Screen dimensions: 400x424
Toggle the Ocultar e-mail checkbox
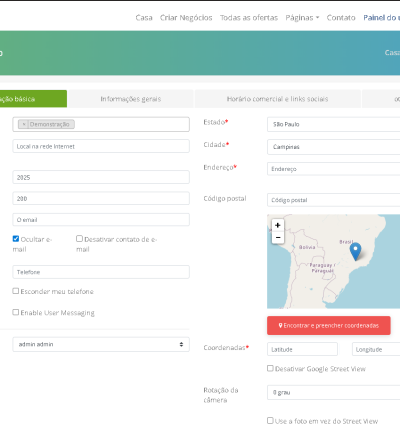16,239
